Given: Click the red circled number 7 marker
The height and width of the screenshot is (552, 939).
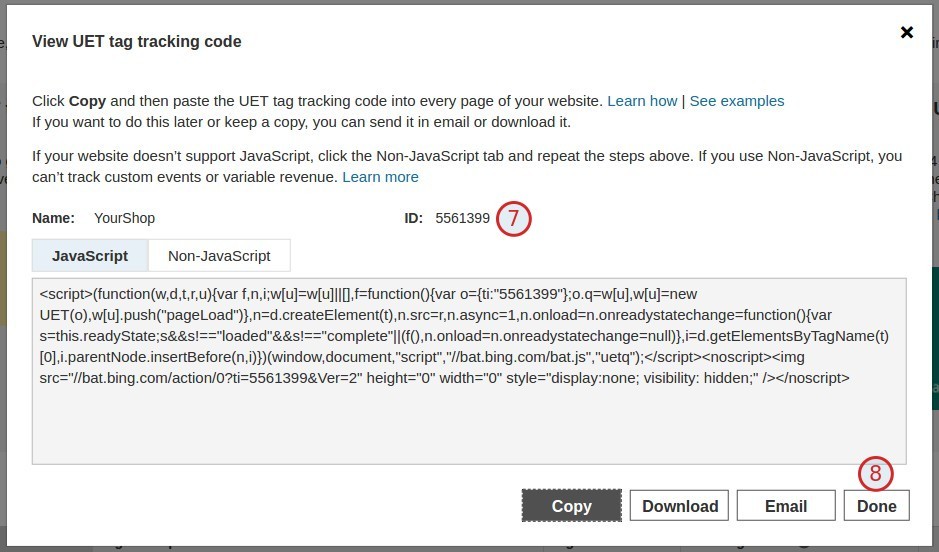Looking at the screenshot, I should point(513,218).
